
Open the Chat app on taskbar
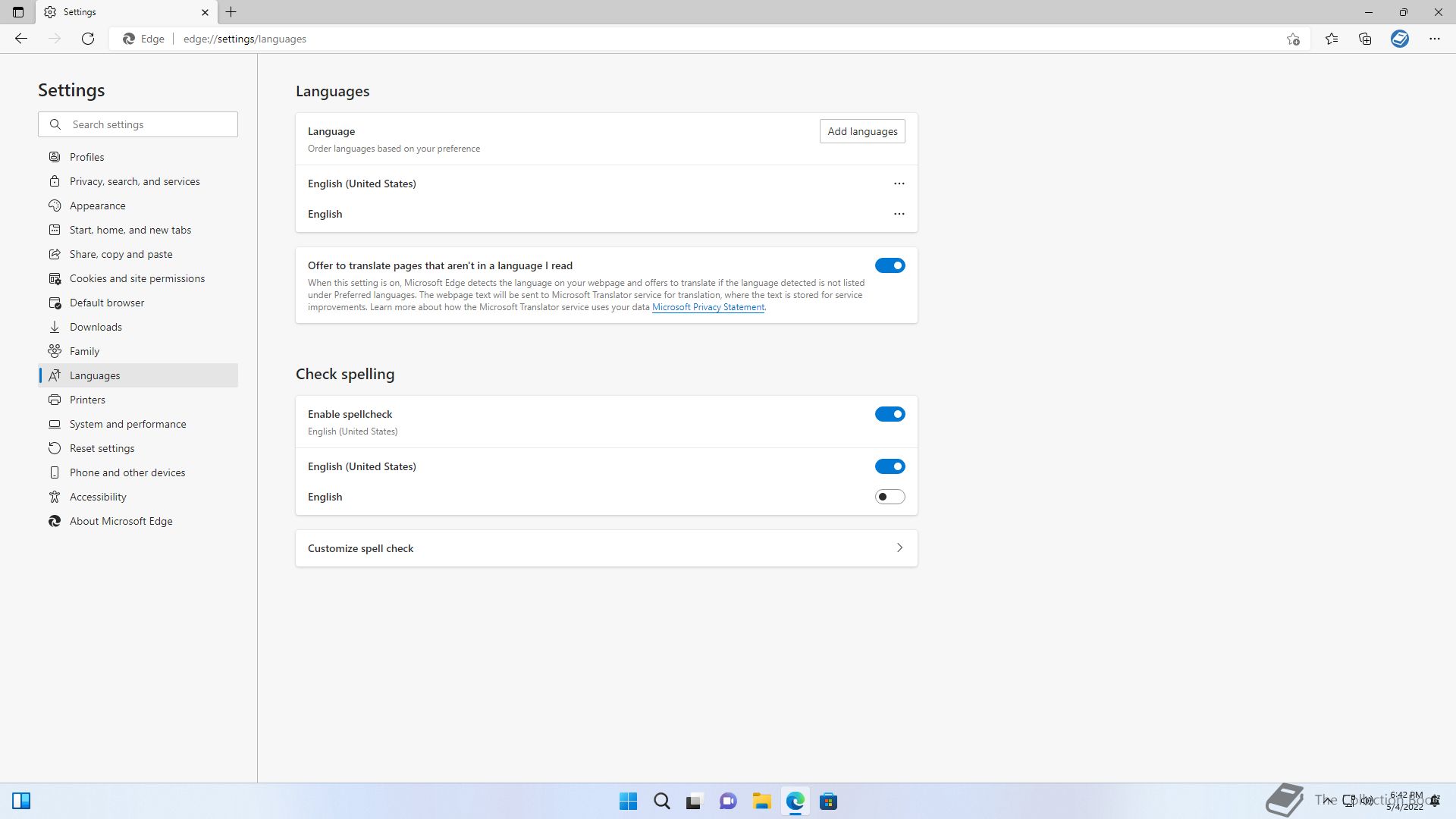728,802
